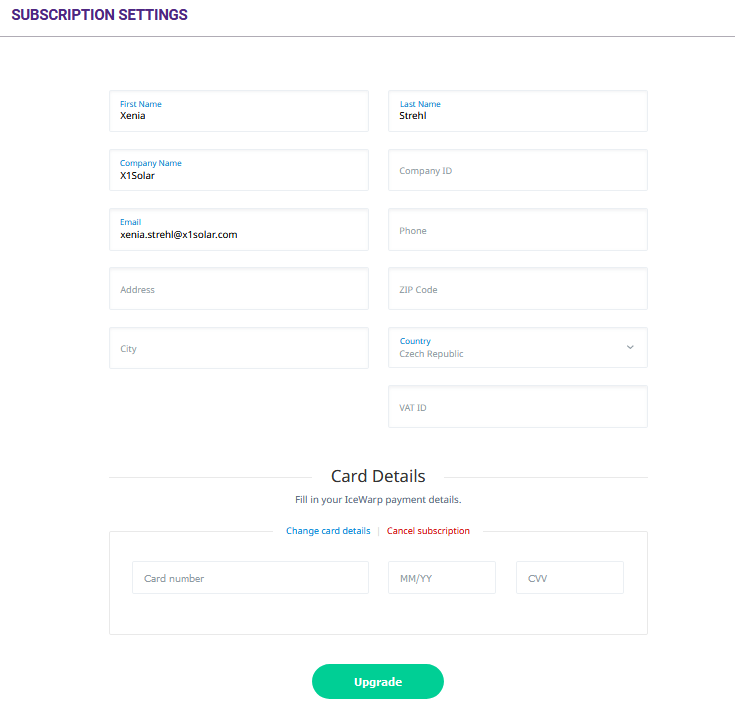Click the Cancel subscription link
This screenshot has width=735, height=705.
click(x=428, y=531)
